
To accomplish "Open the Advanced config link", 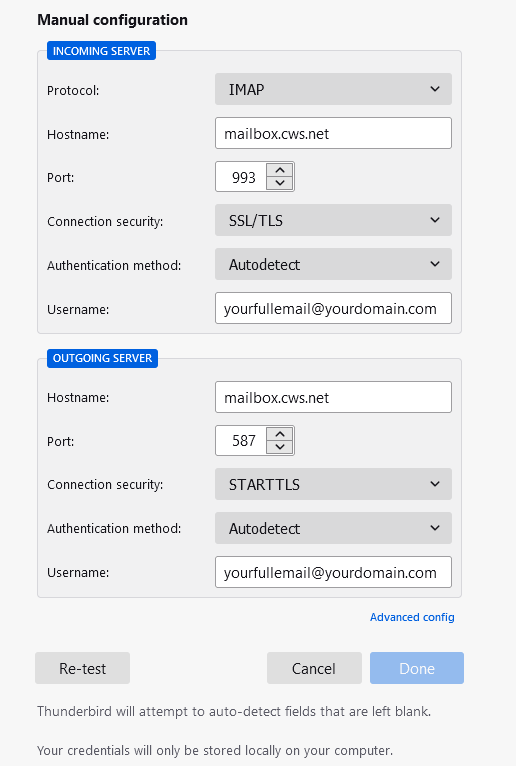I will point(412,617).
